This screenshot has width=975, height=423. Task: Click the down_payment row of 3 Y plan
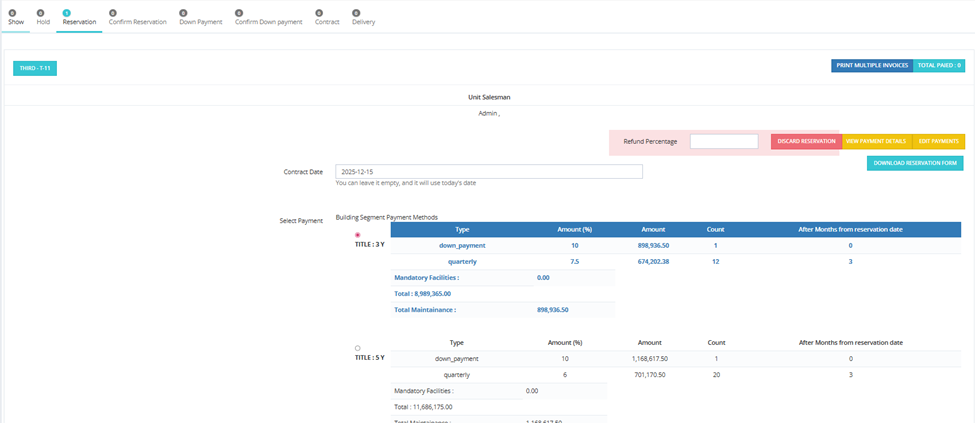point(675,245)
